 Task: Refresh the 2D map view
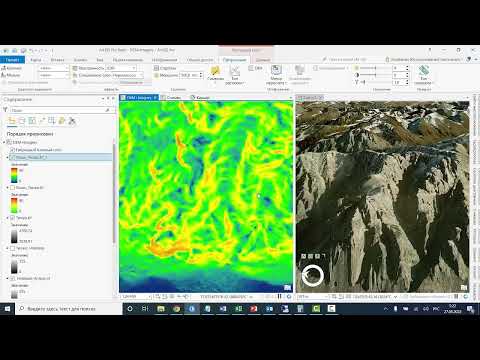point(289,296)
